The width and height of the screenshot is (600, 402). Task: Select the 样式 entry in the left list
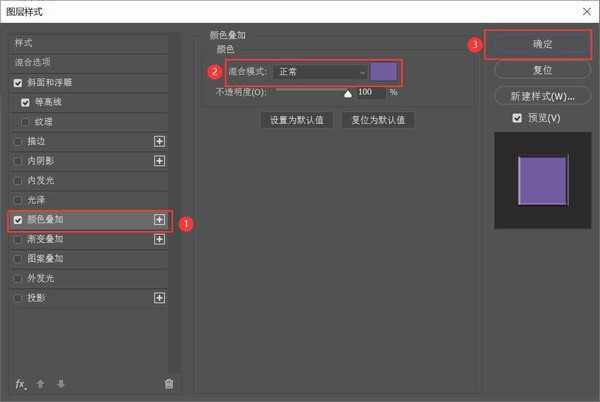24,44
